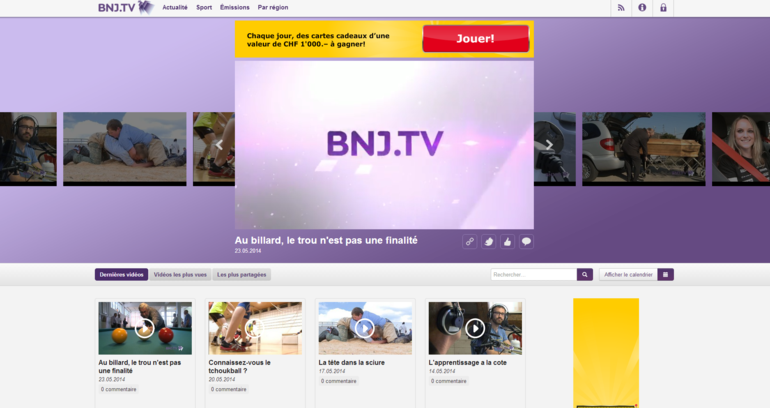
Task: Click 0 commentaire under billiard video
Action: [118, 389]
